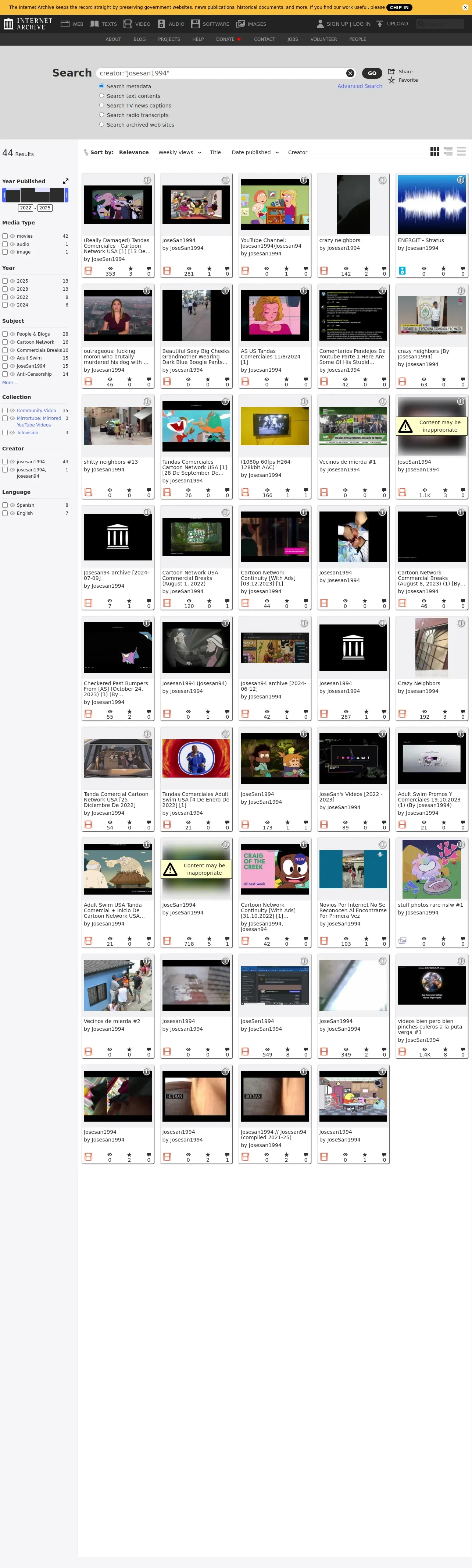Screen dimensions: 472x1568
Task: Check the 2025 year filter
Action: click(5, 281)
